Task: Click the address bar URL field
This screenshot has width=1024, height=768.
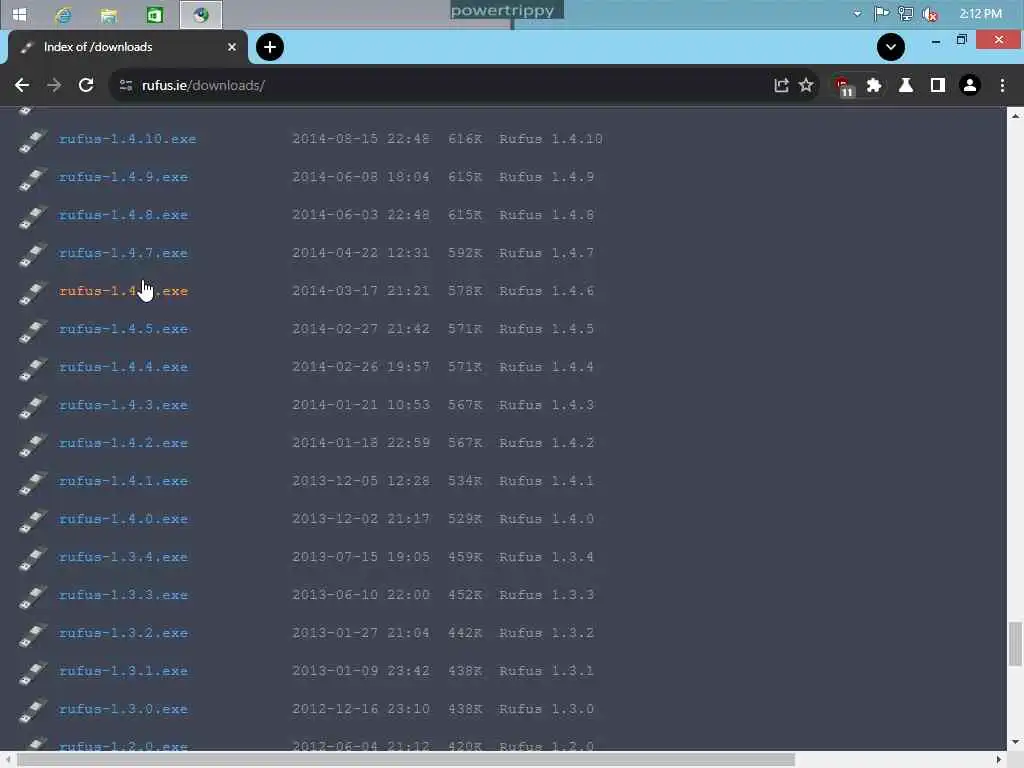Action: (x=444, y=86)
